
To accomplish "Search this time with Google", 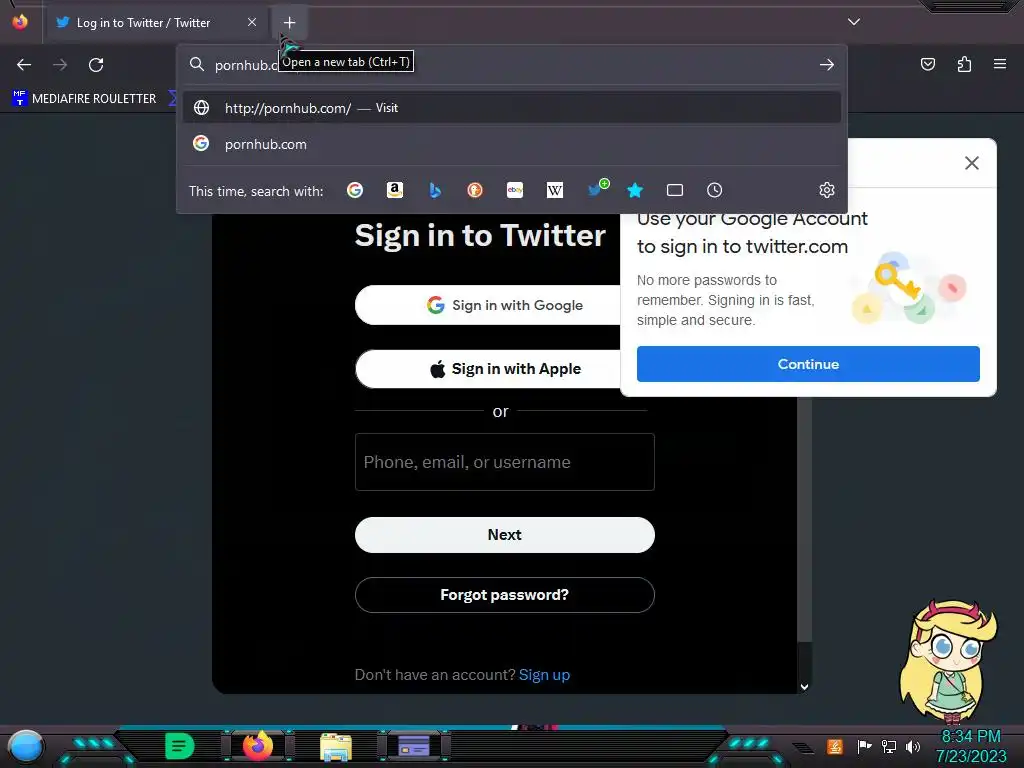I will (355, 190).
